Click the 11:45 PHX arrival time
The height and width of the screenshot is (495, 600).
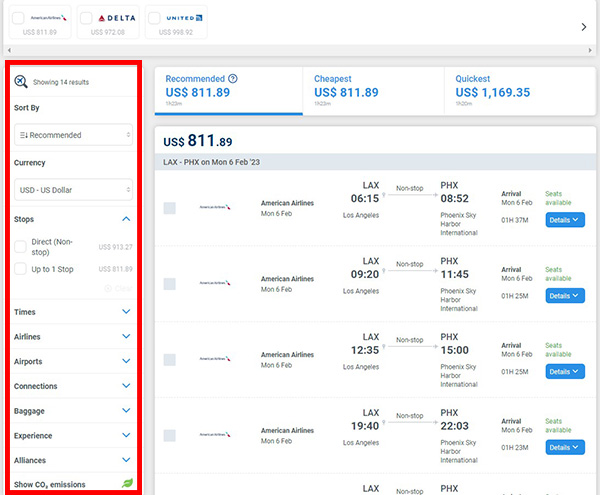454,274
